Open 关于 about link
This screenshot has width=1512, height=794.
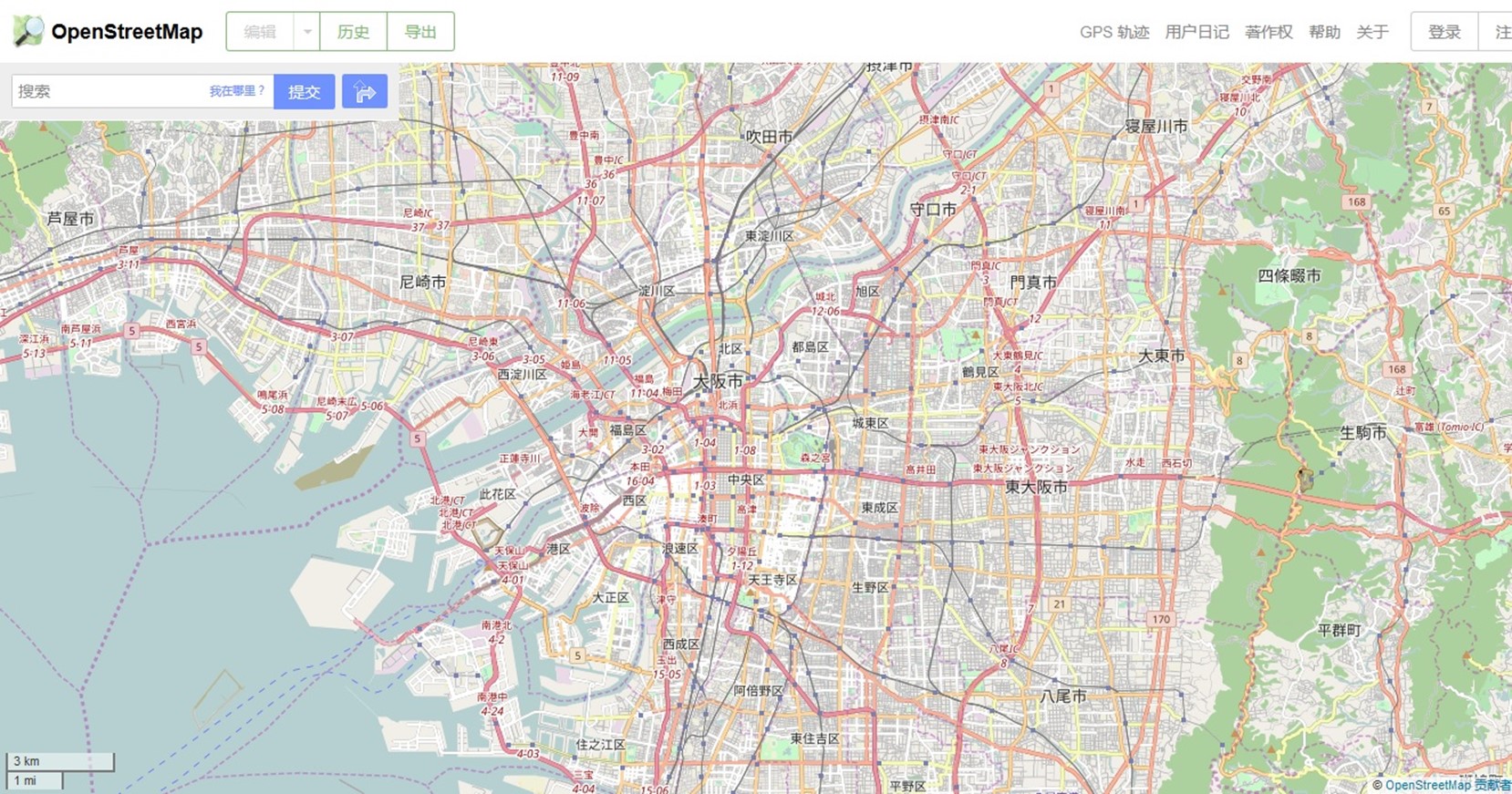click(1372, 32)
